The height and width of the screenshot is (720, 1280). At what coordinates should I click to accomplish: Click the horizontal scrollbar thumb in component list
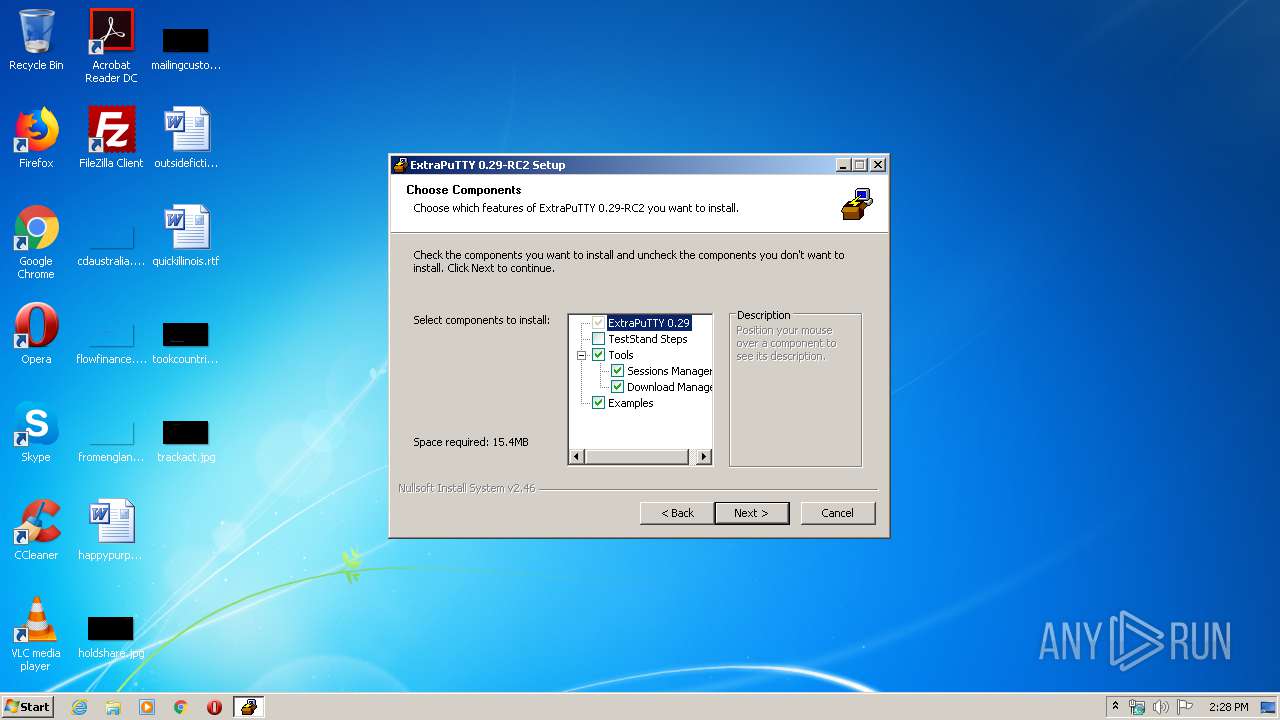pyautogui.click(x=636, y=457)
